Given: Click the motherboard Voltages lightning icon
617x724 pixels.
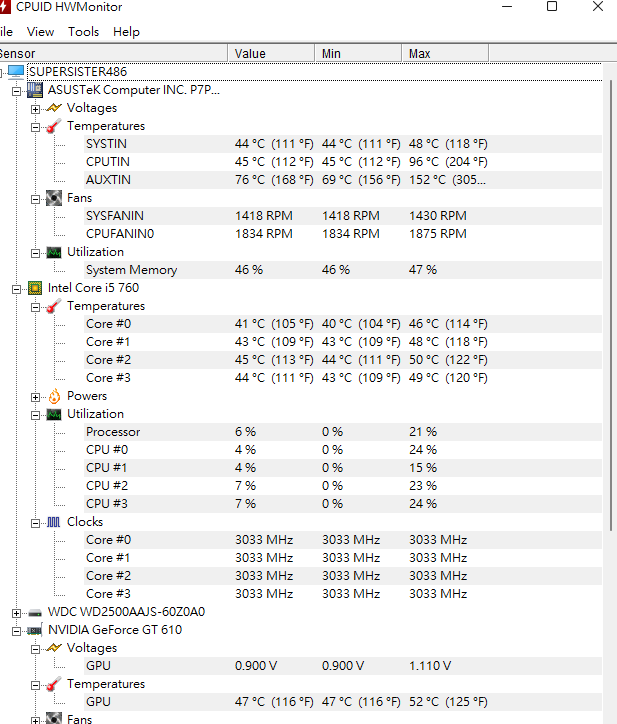Looking at the screenshot, I should click(x=54, y=108).
